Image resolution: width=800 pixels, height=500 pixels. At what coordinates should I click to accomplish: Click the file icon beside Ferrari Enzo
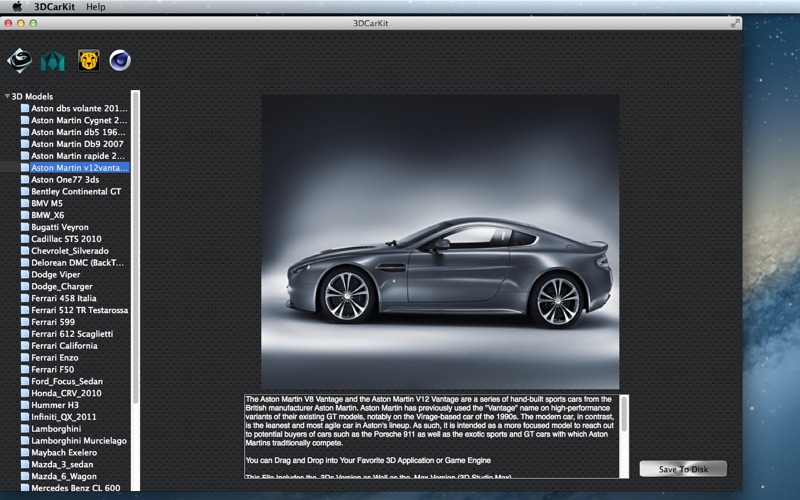coord(24,358)
